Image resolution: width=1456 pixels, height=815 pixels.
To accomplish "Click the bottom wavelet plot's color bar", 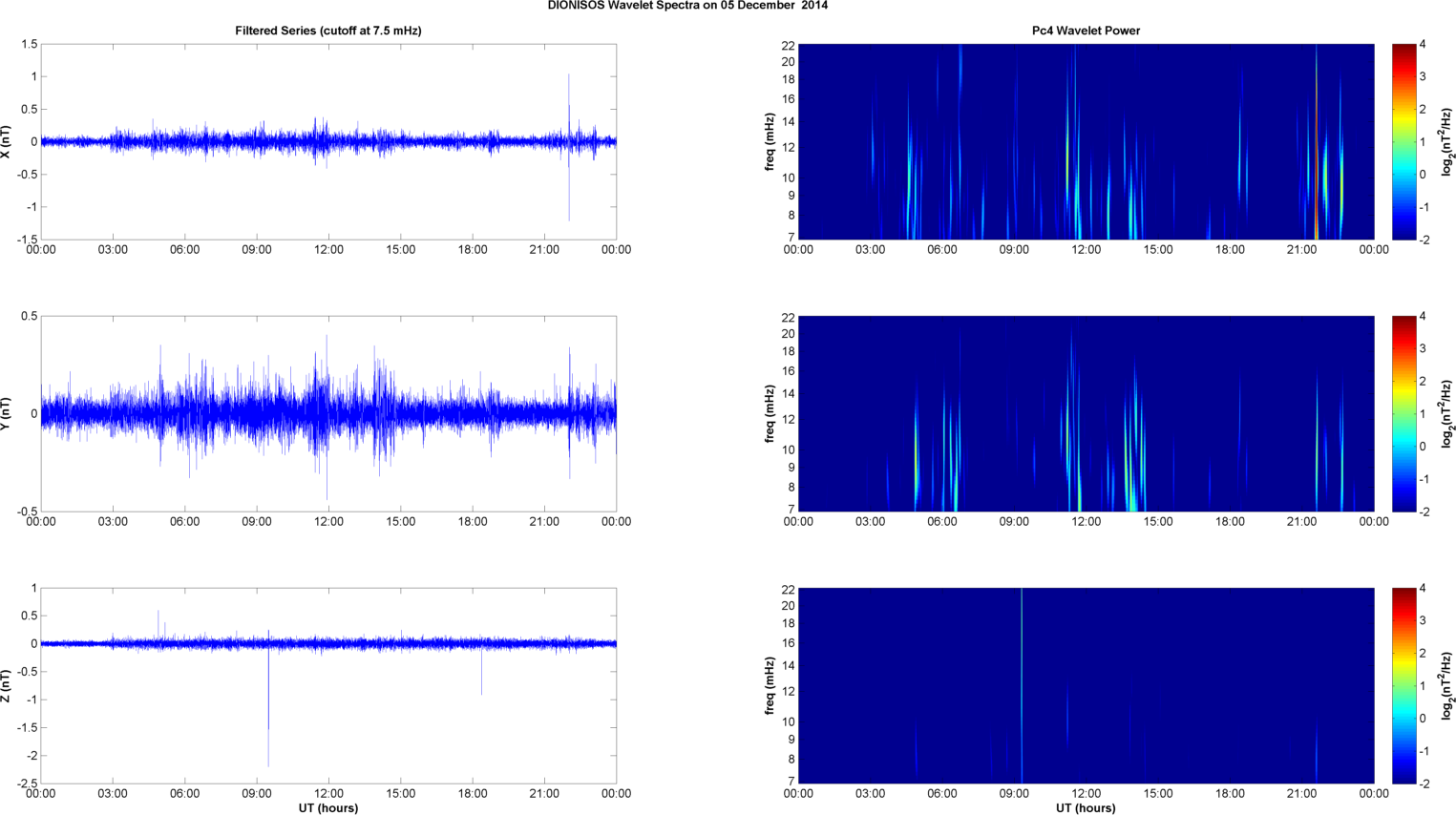I will click(x=1403, y=685).
